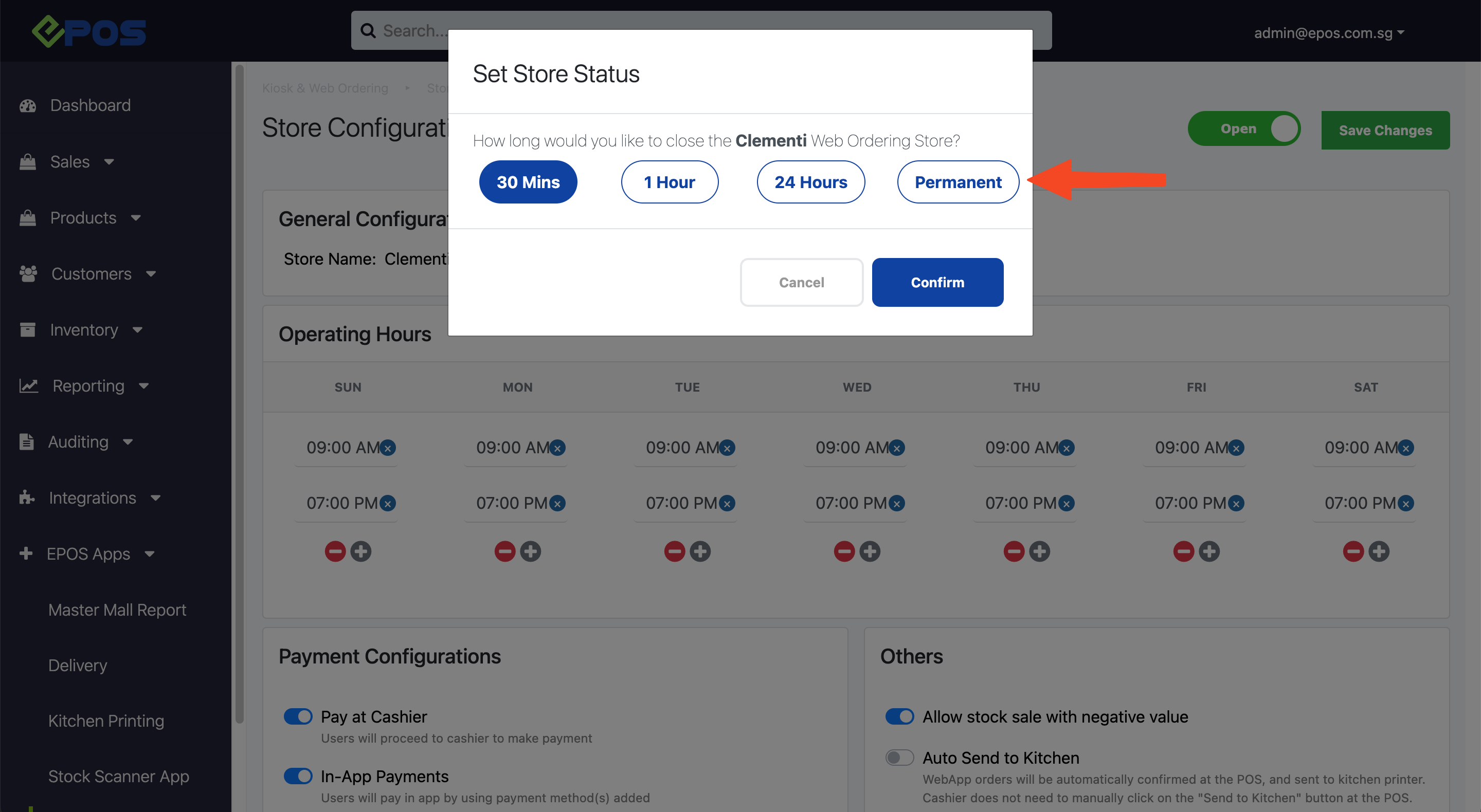
Task: Clear Monday 09:00 AM opening time
Action: coord(557,448)
